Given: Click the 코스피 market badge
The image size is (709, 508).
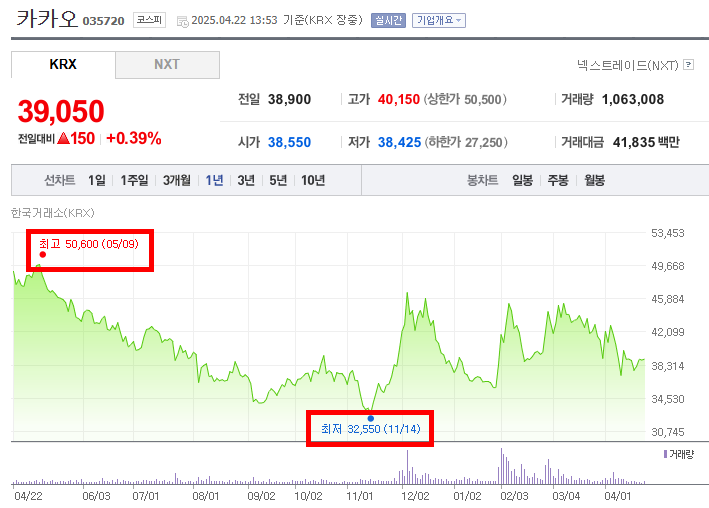Looking at the screenshot, I should (149, 20).
